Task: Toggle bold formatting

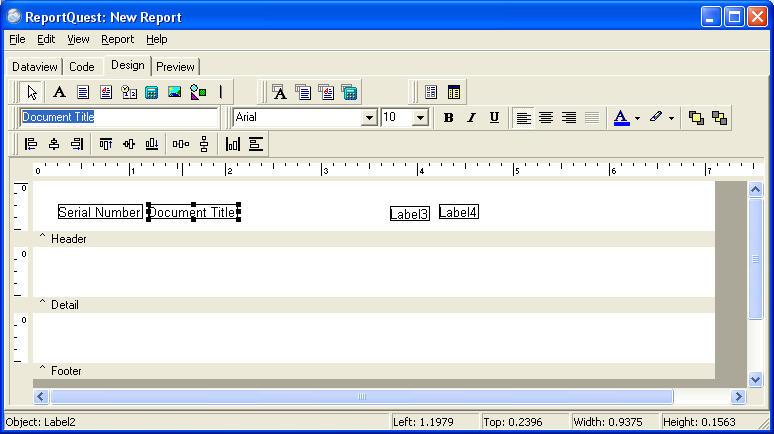Action: tap(448, 118)
